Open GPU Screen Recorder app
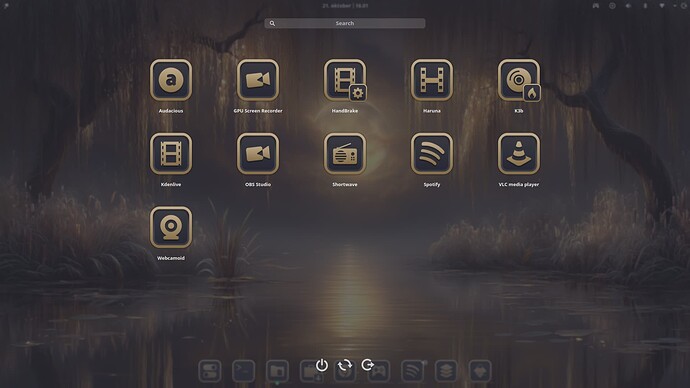The height and width of the screenshot is (388, 690). 258,80
